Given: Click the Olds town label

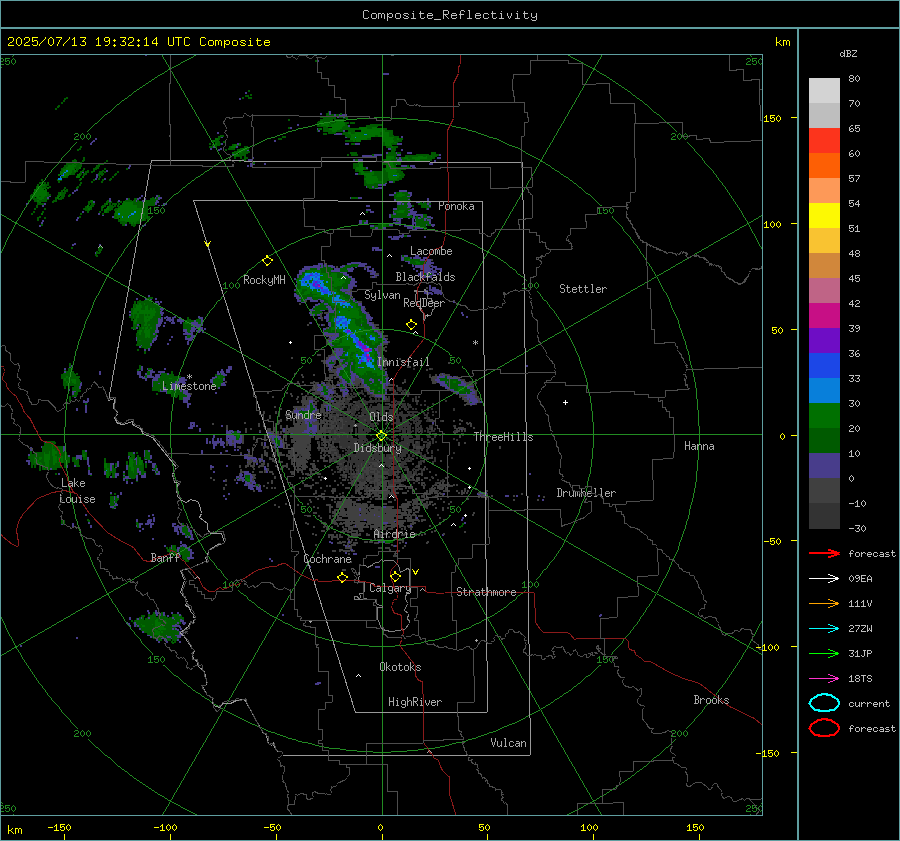Looking at the screenshot, I should tap(381, 417).
